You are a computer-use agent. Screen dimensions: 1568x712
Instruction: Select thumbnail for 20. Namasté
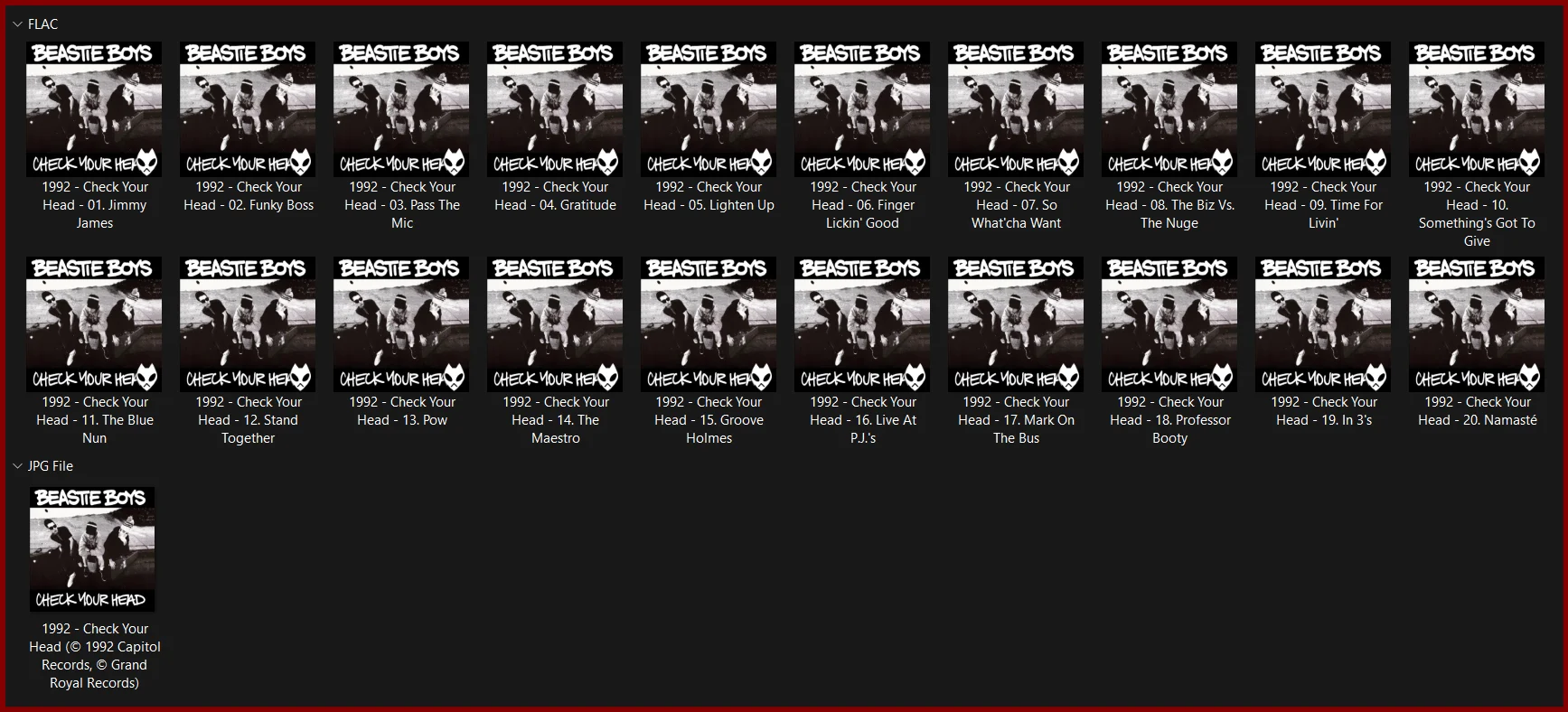tap(1477, 323)
